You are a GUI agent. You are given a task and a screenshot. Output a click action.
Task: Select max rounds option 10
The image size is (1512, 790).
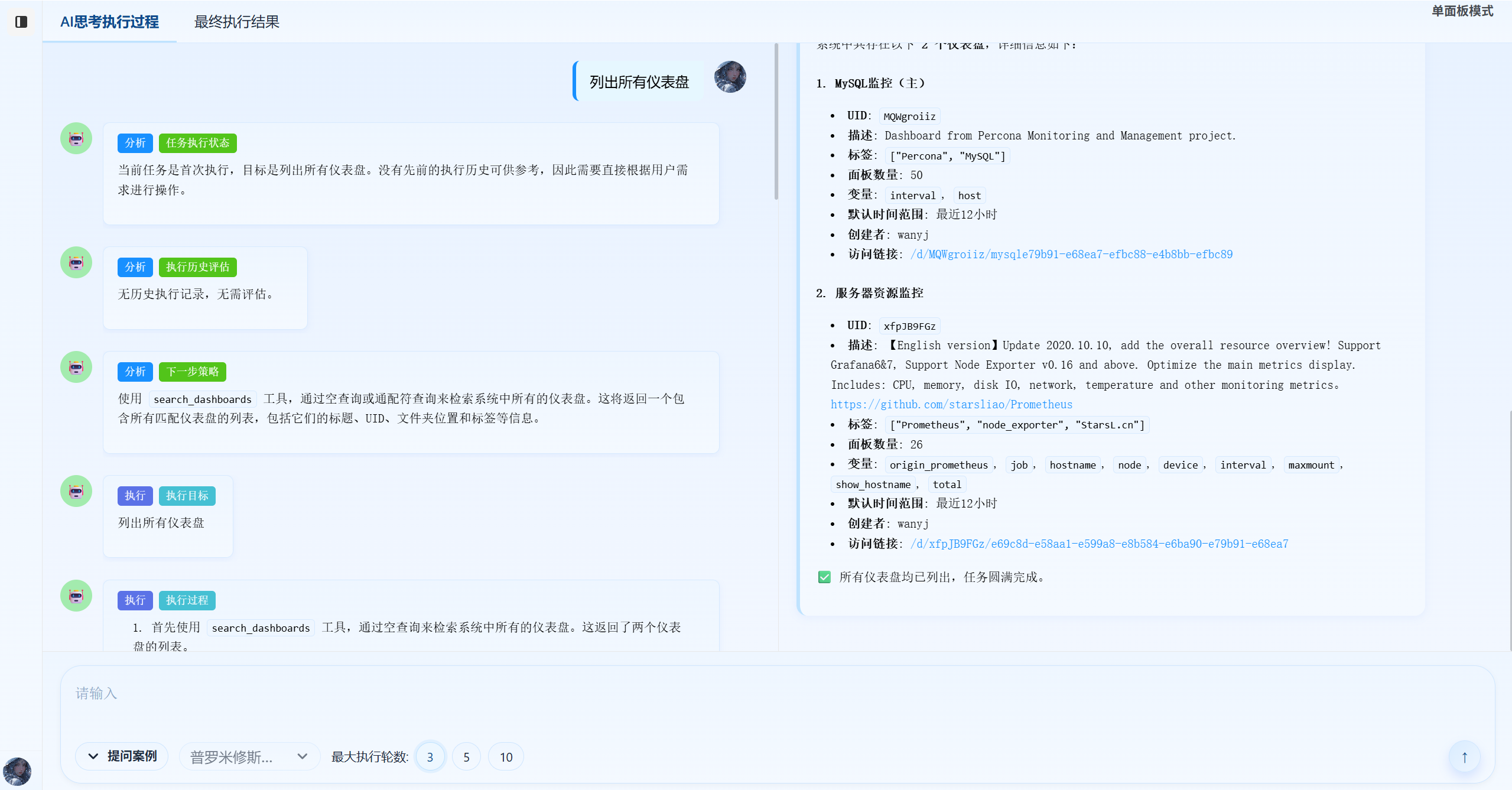(x=506, y=757)
